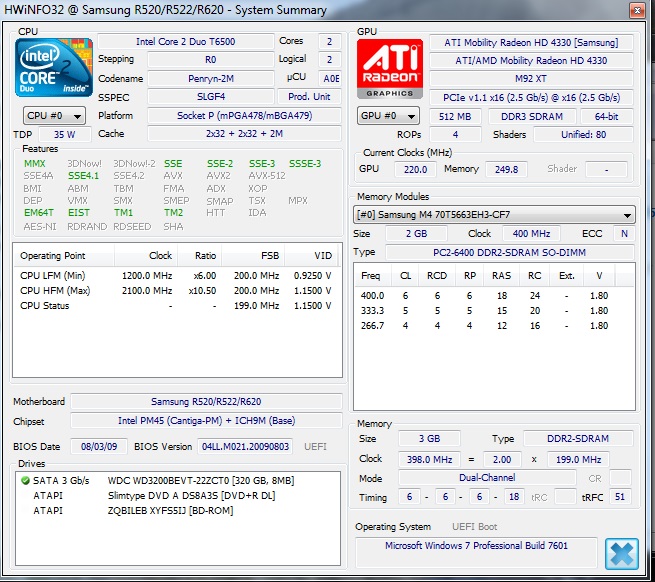Screen dimensions: 655x582
Task: Click the Freq column header in memory timings
Action: pyautogui.click(x=373, y=276)
